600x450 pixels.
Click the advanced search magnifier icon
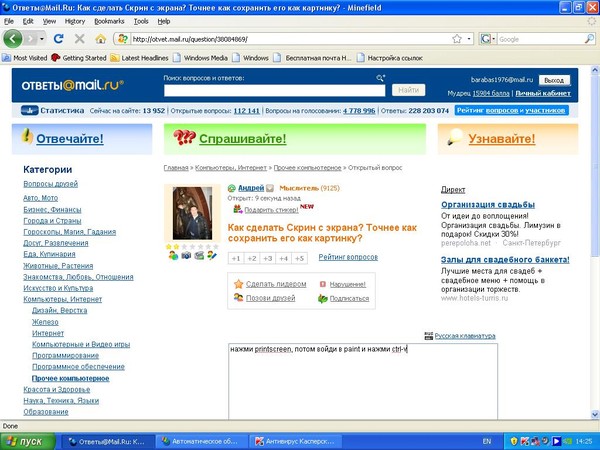point(380,78)
